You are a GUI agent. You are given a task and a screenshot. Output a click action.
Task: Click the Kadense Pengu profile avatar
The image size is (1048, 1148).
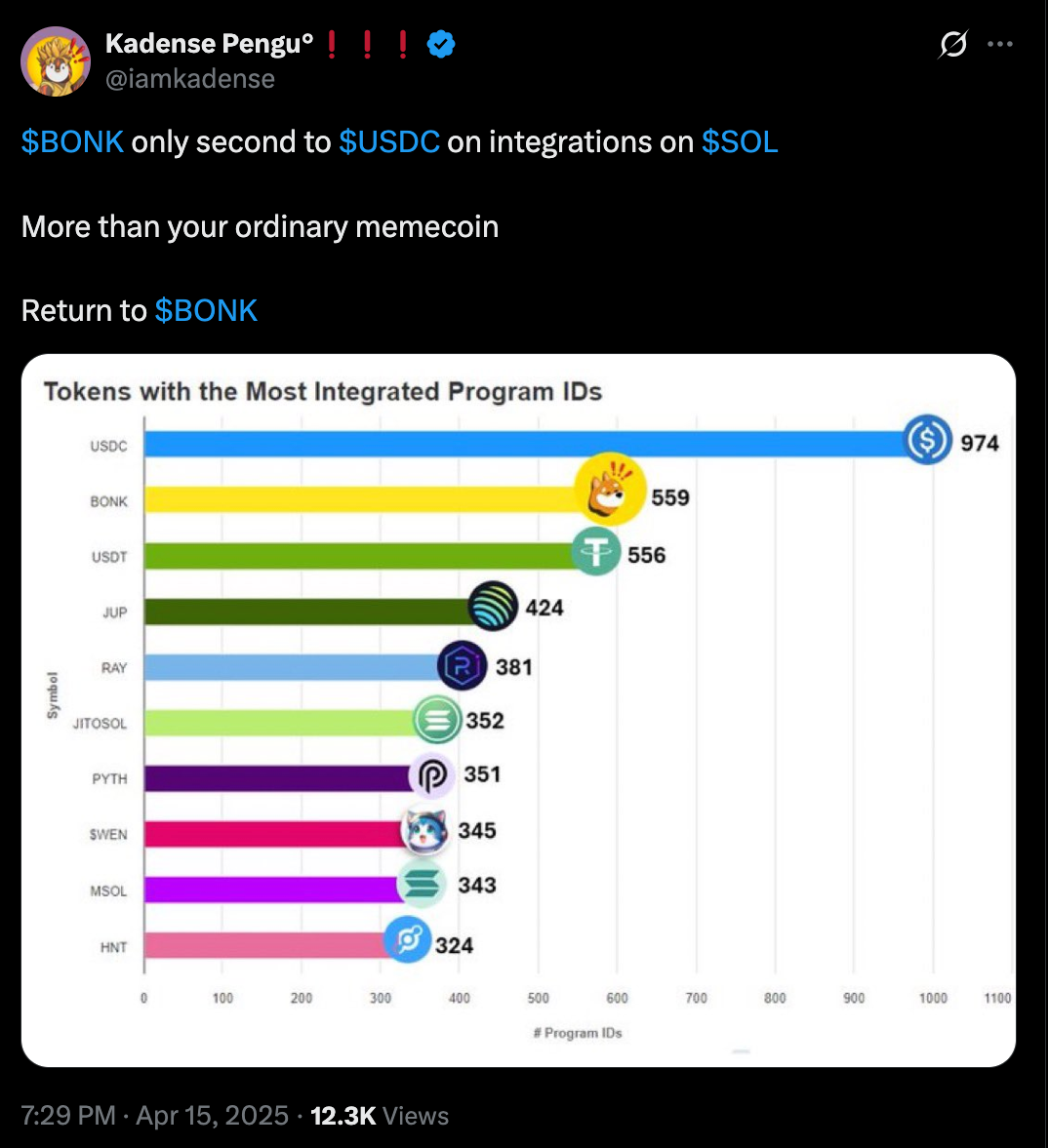click(x=56, y=61)
